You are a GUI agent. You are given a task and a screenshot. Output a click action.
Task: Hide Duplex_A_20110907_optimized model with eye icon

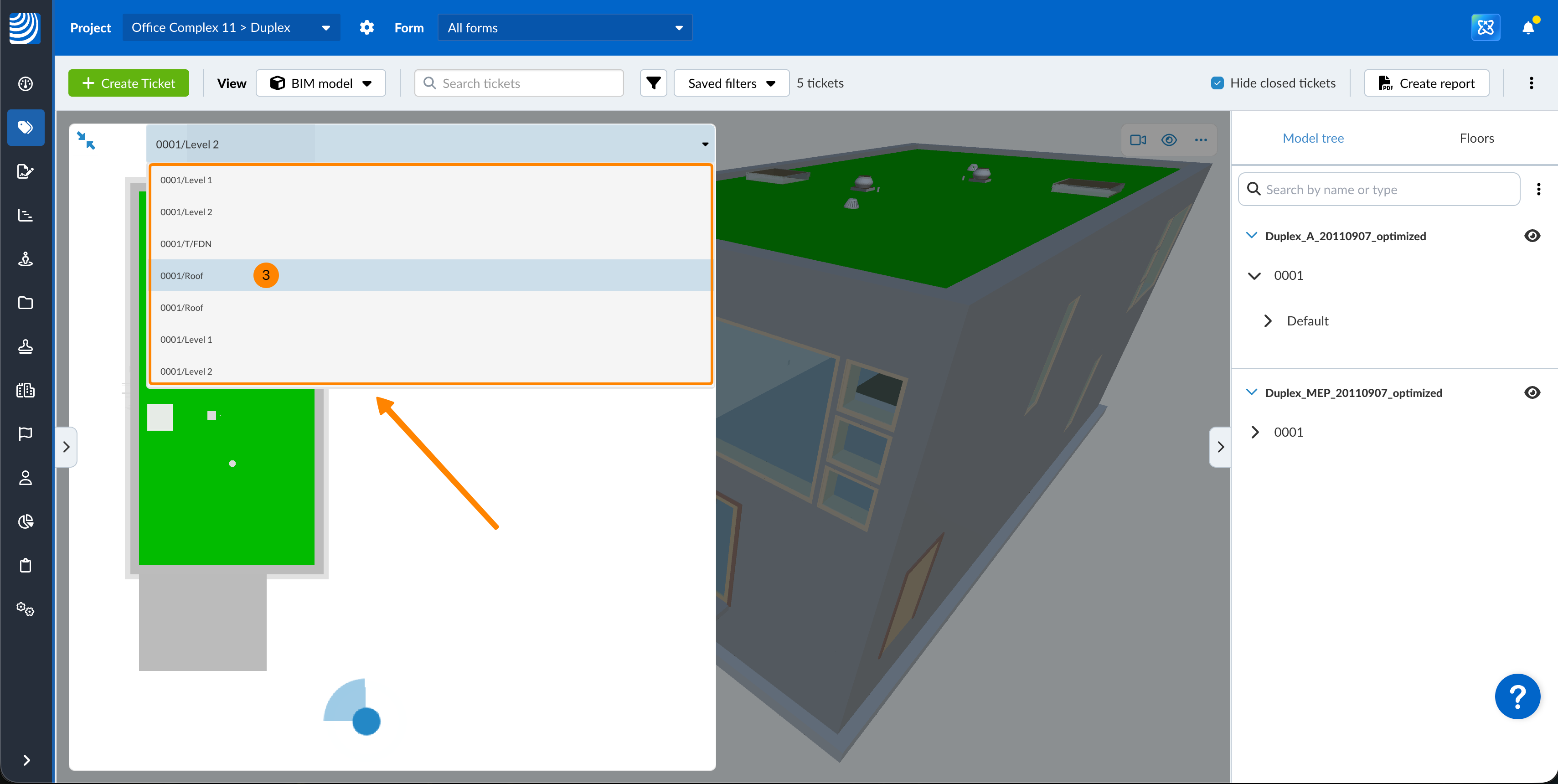[x=1532, y=236]
